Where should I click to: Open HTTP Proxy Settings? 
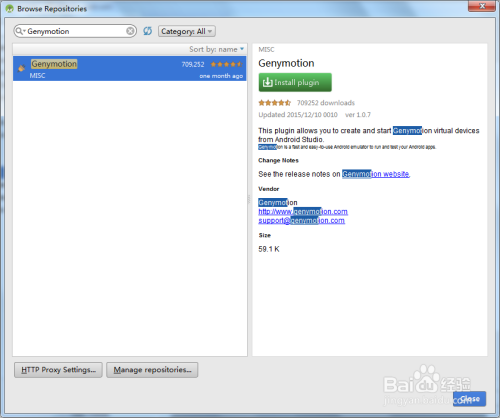pos(58,370)
